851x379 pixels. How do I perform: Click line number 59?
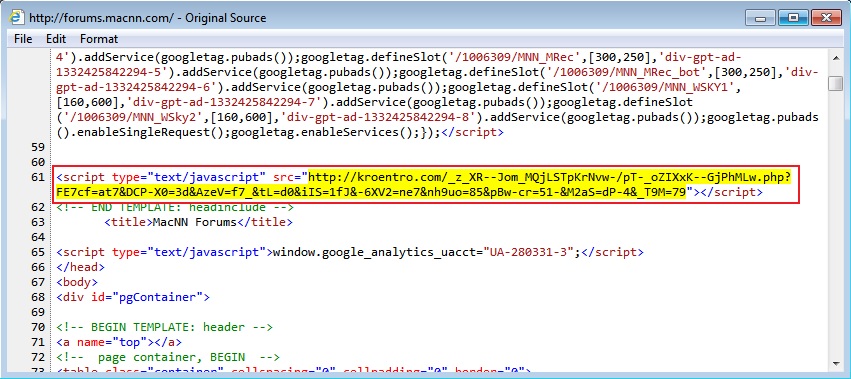click(37, 147)
